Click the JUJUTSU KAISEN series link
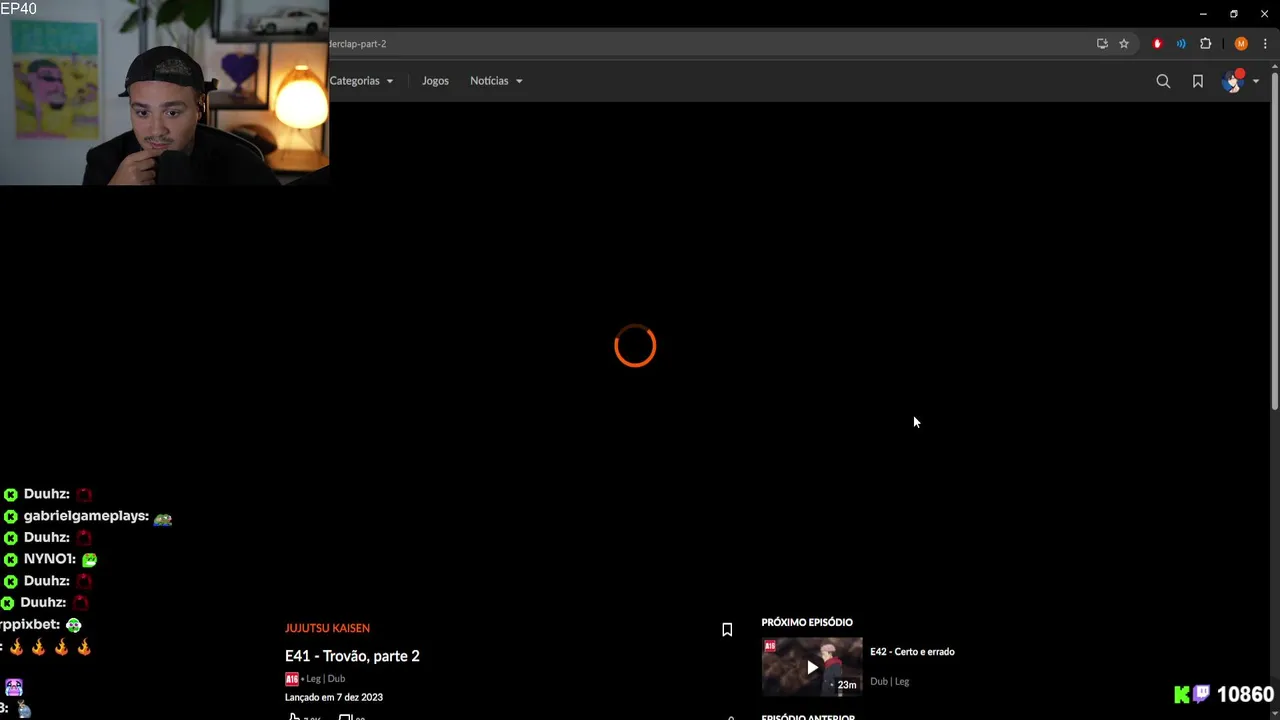The image size is (1280, 720). 327,628
